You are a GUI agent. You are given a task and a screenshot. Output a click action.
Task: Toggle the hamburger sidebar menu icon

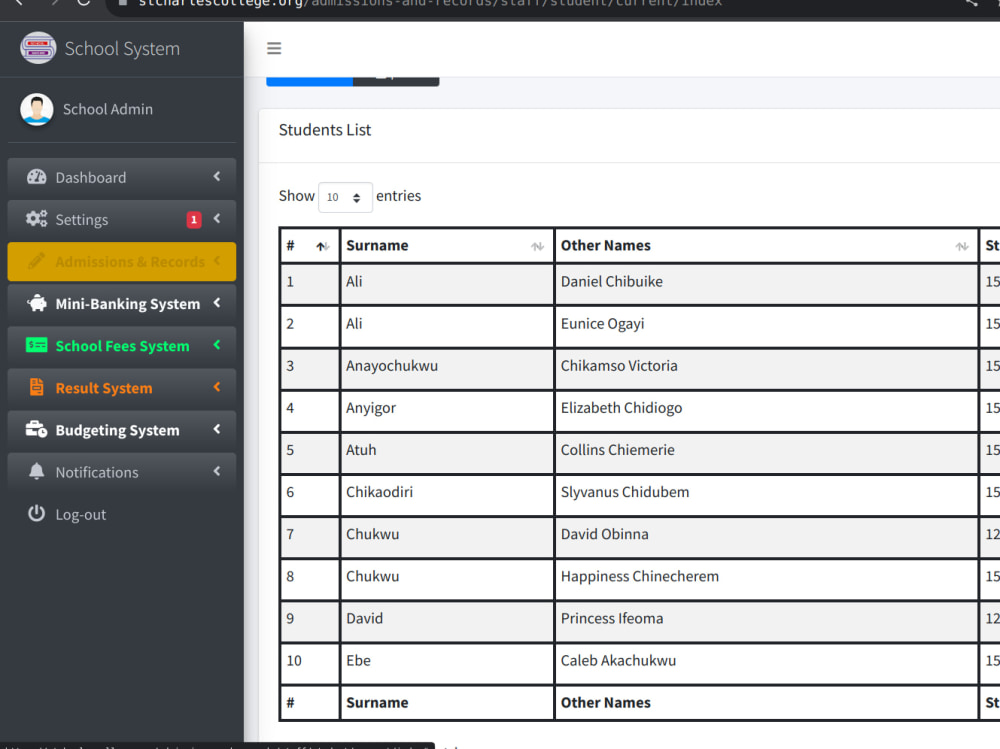pos(274,48)
